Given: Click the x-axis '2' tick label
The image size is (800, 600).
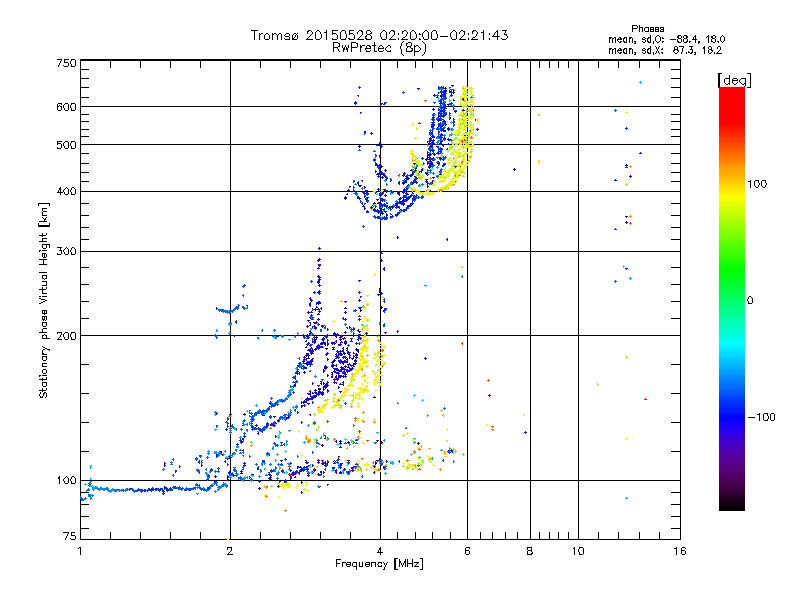Looking at the screenshot, I should (x=230, y=551).
